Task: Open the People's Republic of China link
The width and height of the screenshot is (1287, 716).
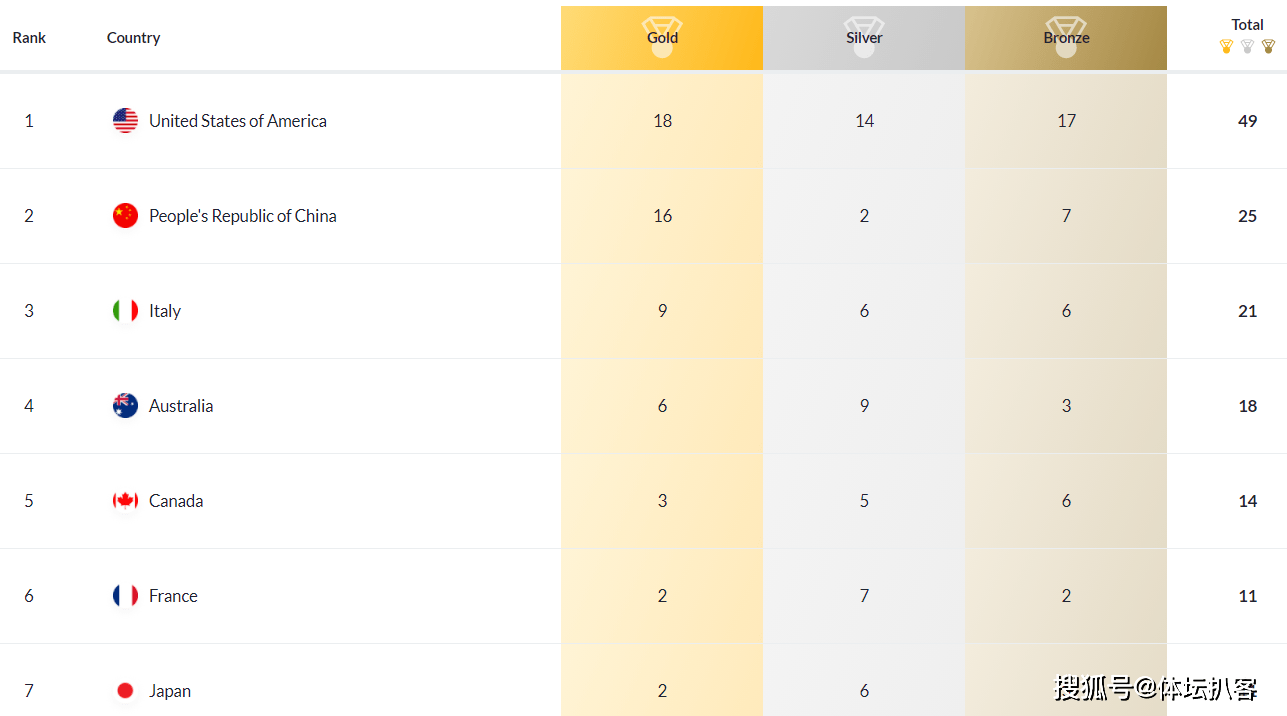Action: point(242,216)
